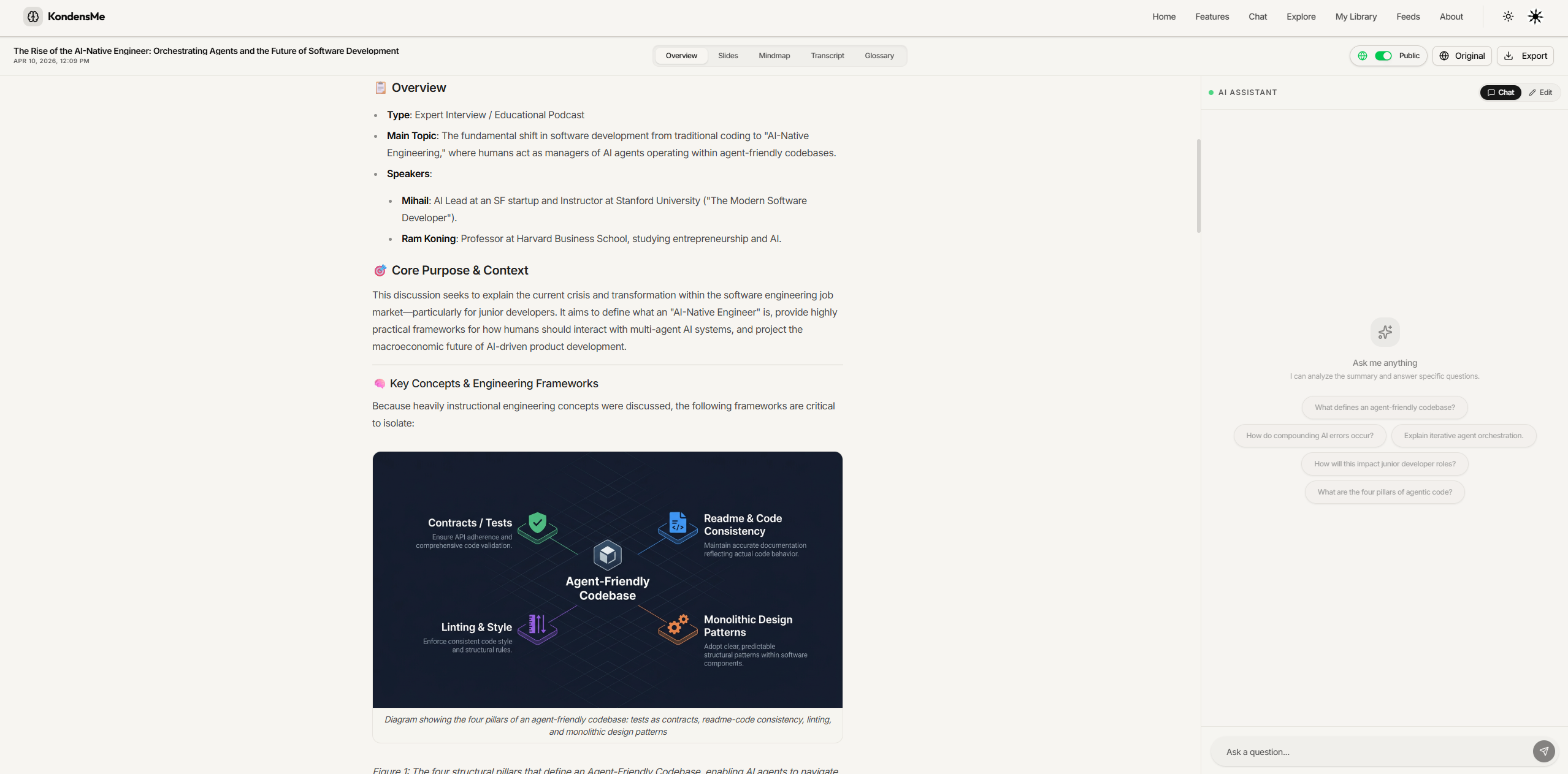Switch assistant panel to Edit mode

click(1540, 93)
